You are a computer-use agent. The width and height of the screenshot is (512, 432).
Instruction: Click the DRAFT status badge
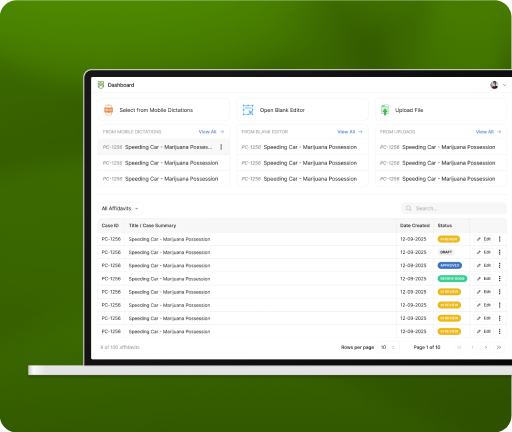(x=446, y=252)
